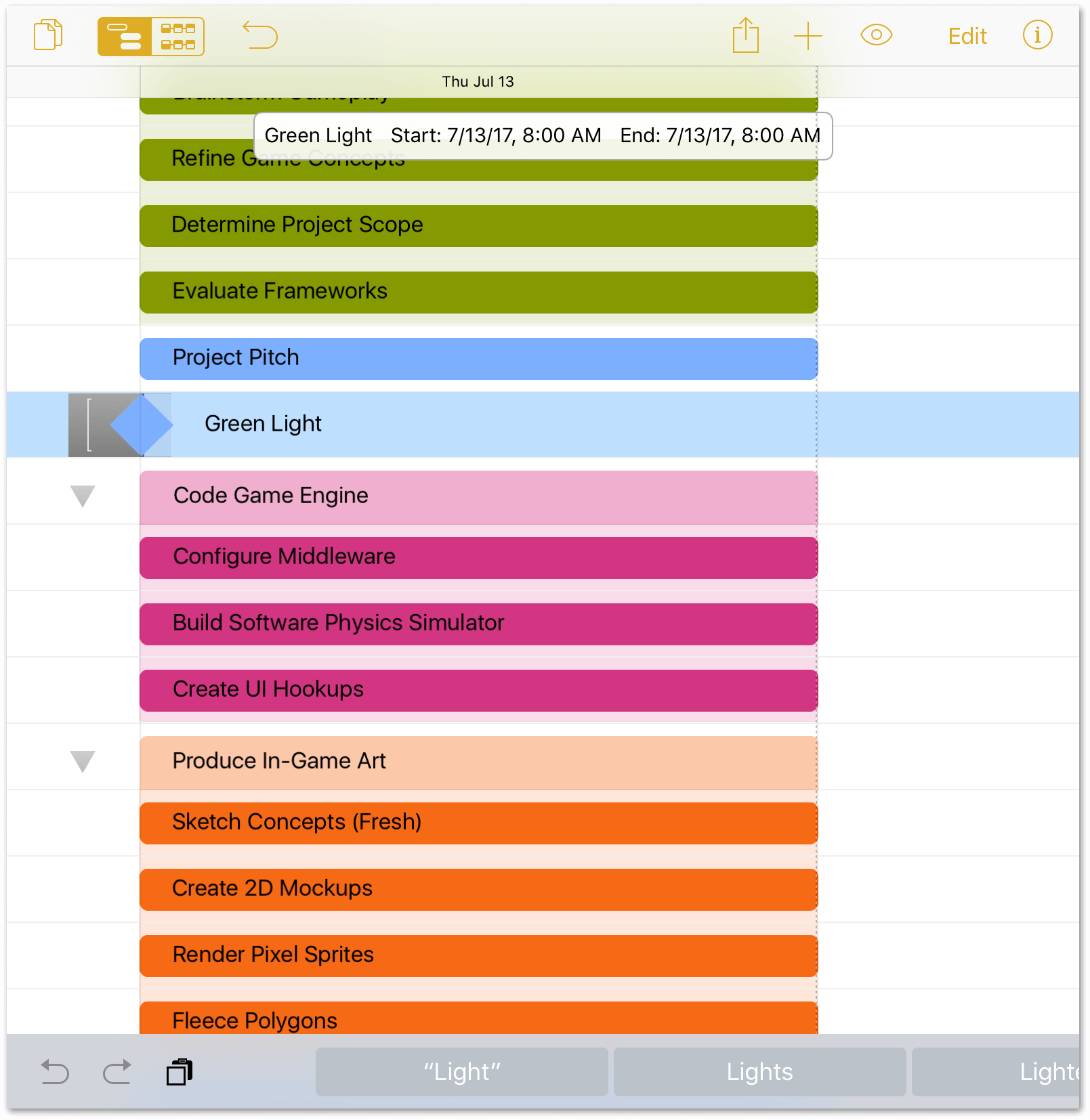Tap the keyboard bar undo icon

point(55,1072)
